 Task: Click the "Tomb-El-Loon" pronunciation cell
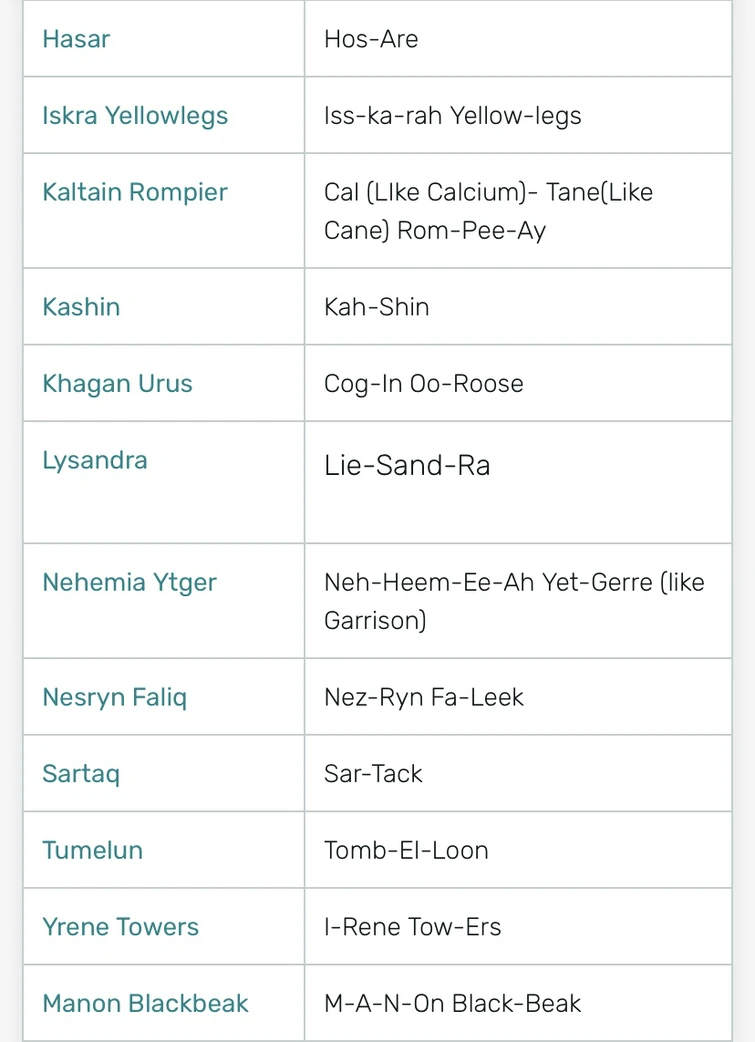(406, 850)
